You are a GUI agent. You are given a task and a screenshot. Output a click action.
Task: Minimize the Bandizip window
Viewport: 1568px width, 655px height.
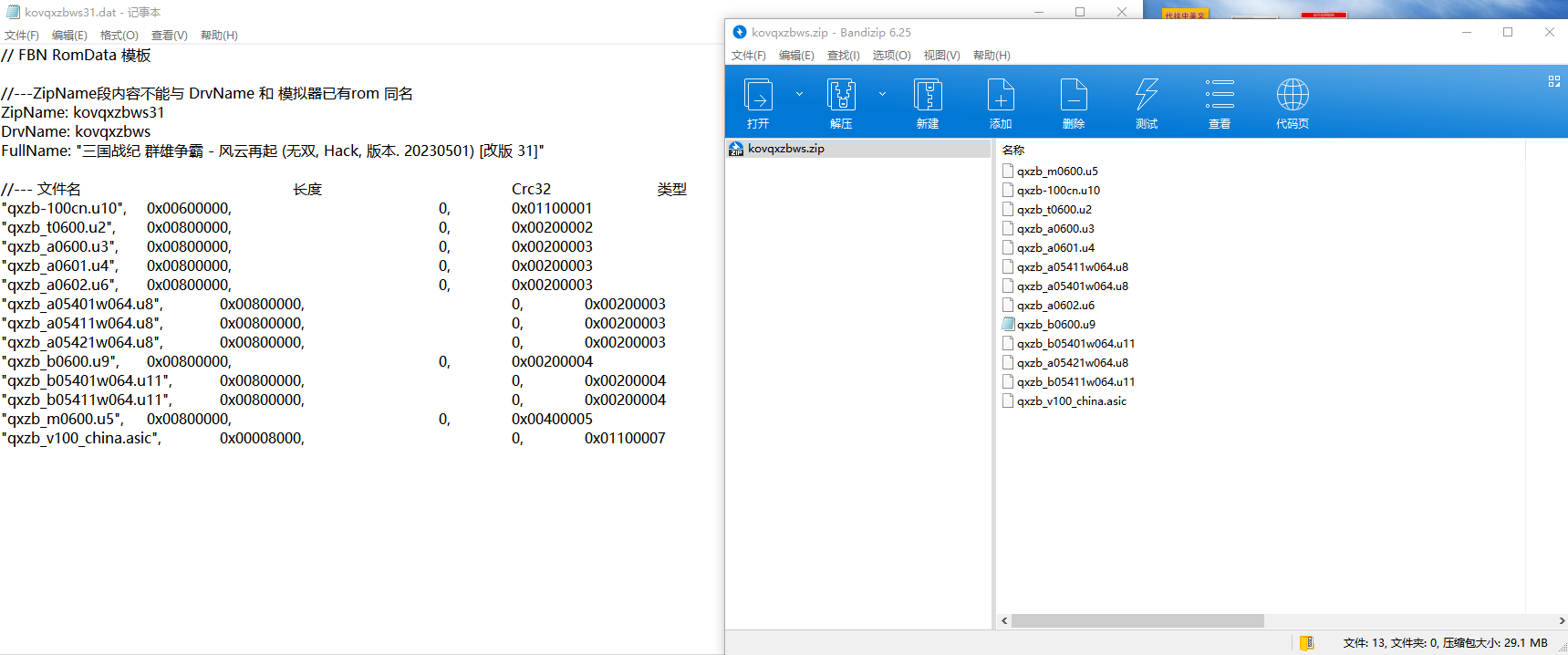tap(1467, 32)
